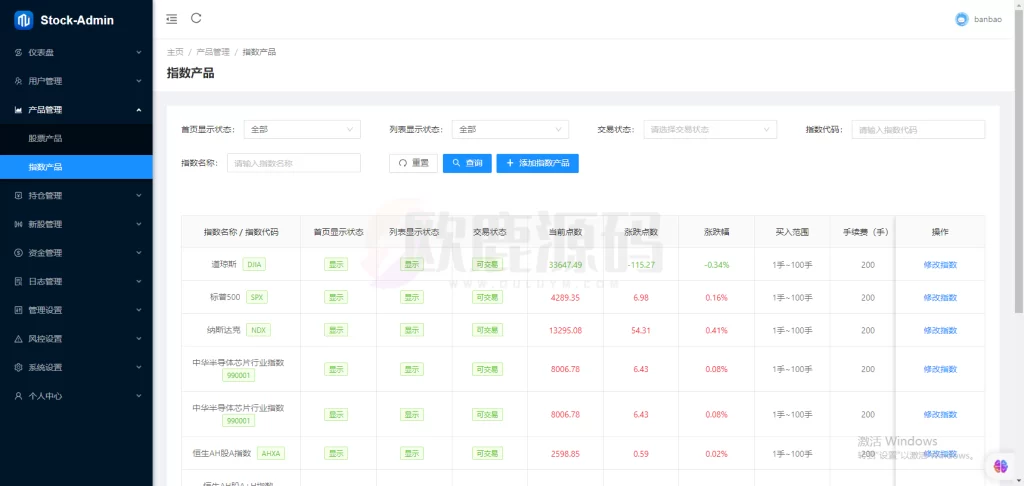Click 修改指数 for the 纳斯达克 row
This screenshot has width=1024, height=486.
[940, 330]
